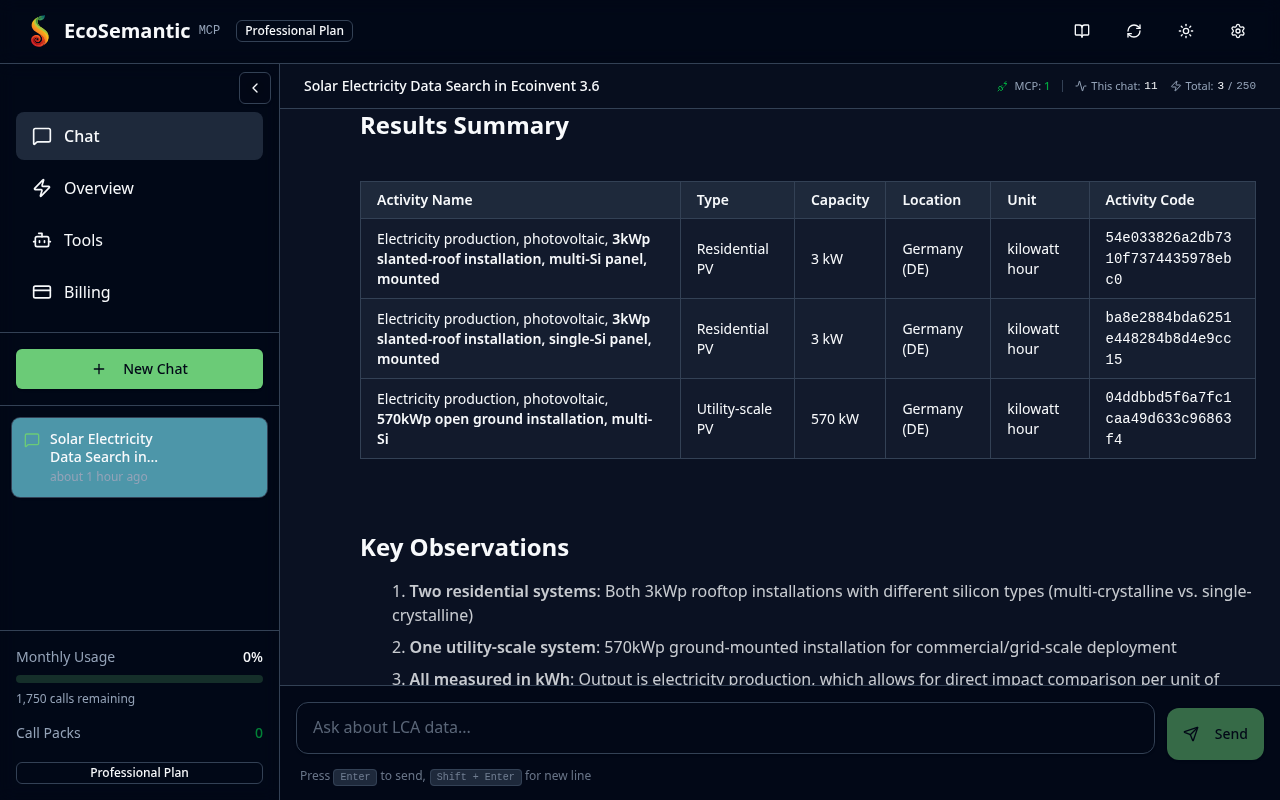The height and width of the screenshot is (800, 1280).
Task: Navigate to Billing
Action: coord(139,292)
